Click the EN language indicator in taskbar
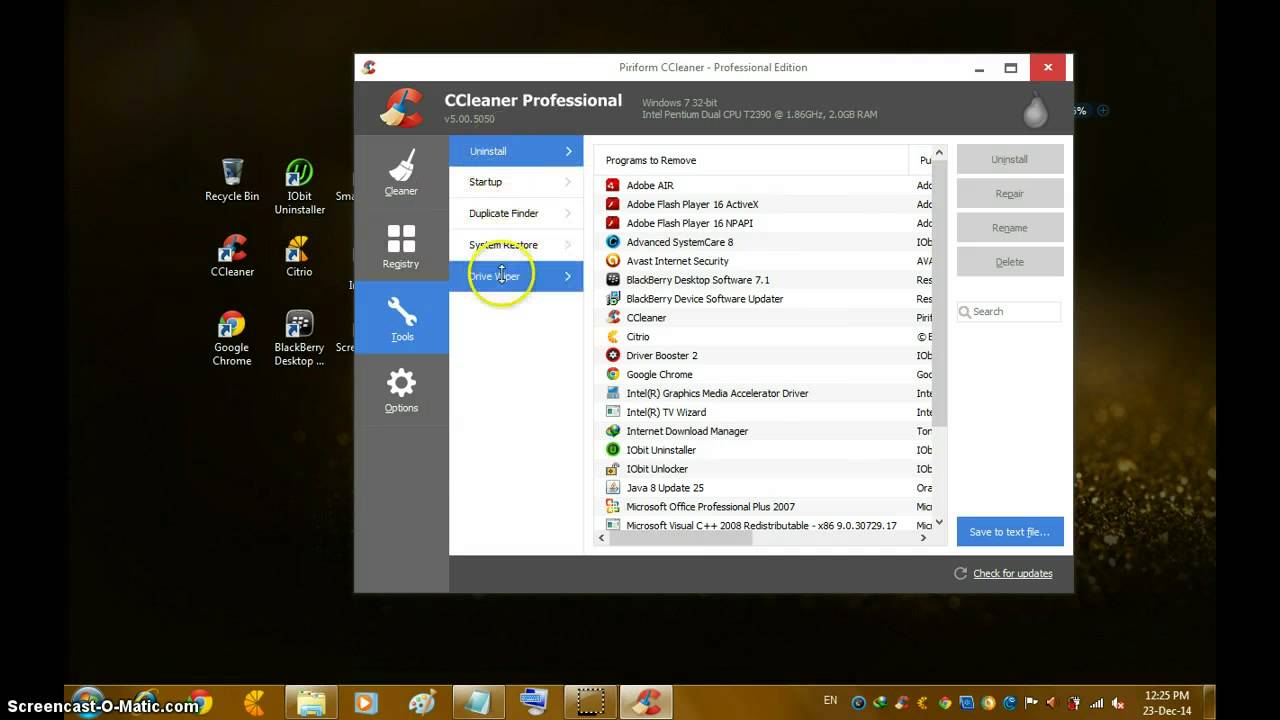Viewport: 1280px width, 720px height. point(830,701)
